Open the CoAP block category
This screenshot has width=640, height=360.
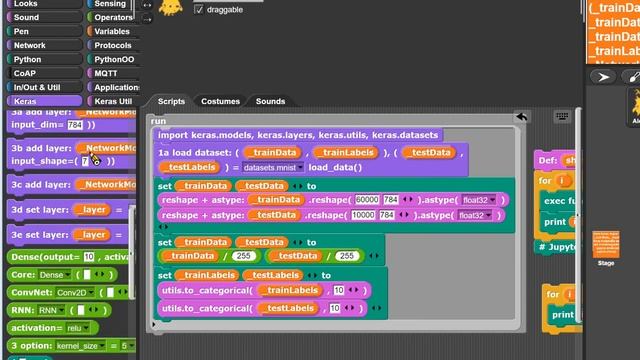tap(44, 73)
